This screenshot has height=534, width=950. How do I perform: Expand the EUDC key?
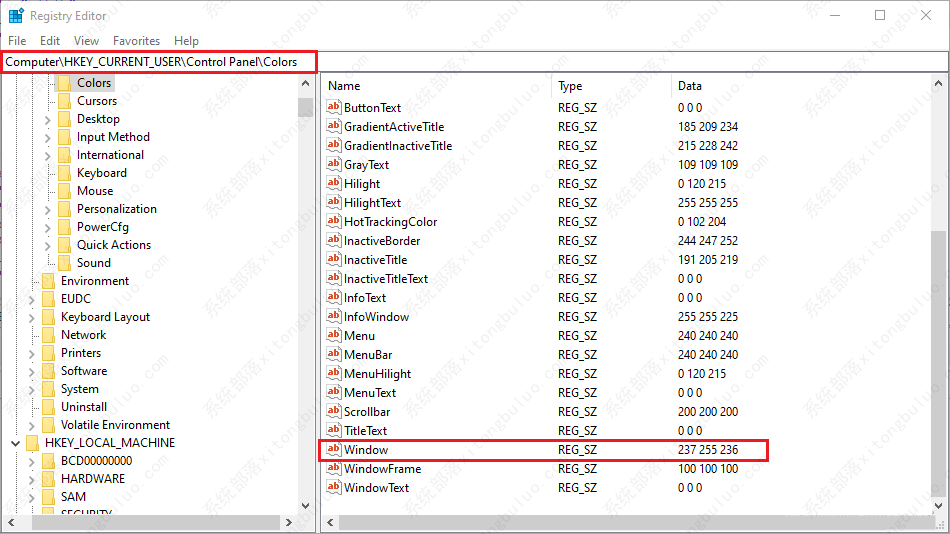(32, 299)
